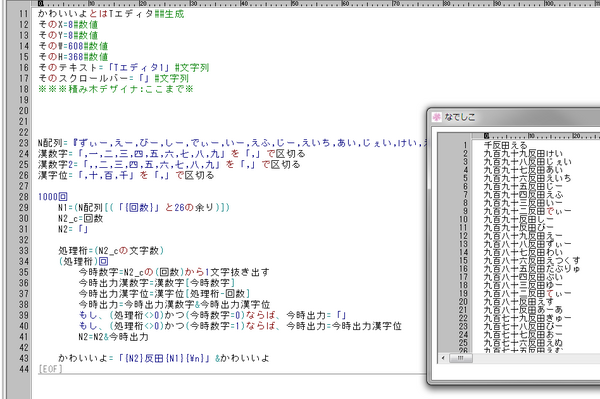Click code line かわいいよとはTエディタ
This screenshot has width=600, height=399.
[111, 14]
